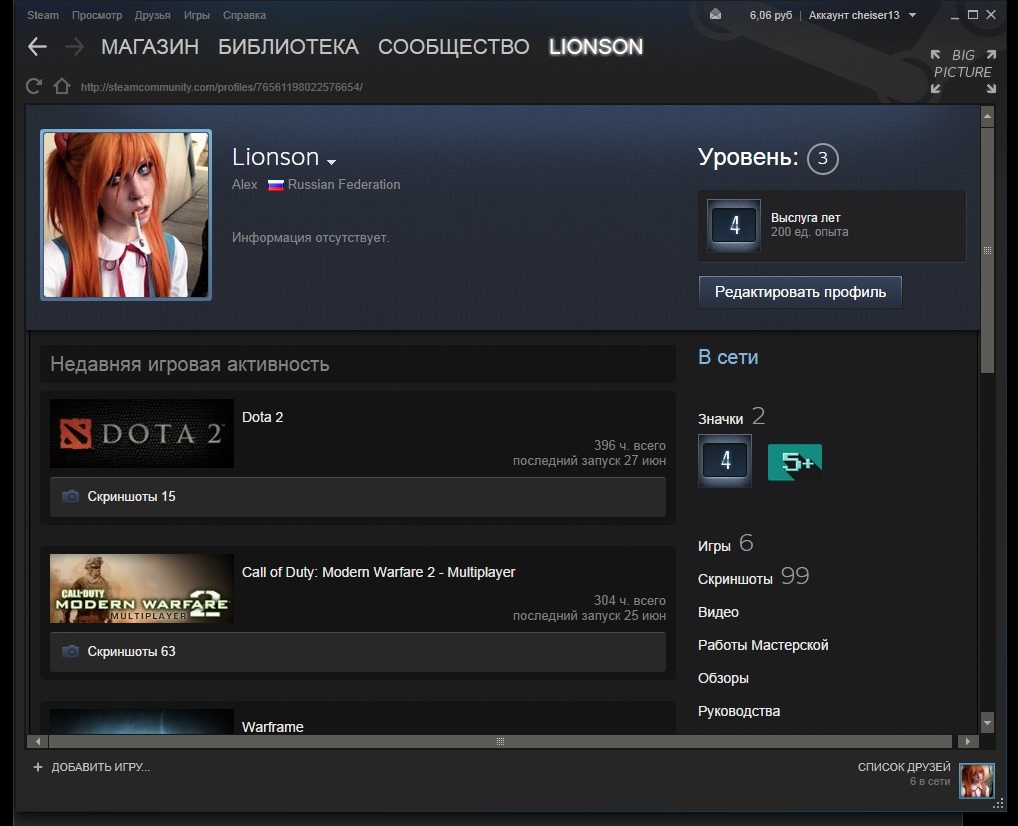Click the Lionson profile avatar picture
The height and width of the screenshot is (826, 1018).
[126, 215]
